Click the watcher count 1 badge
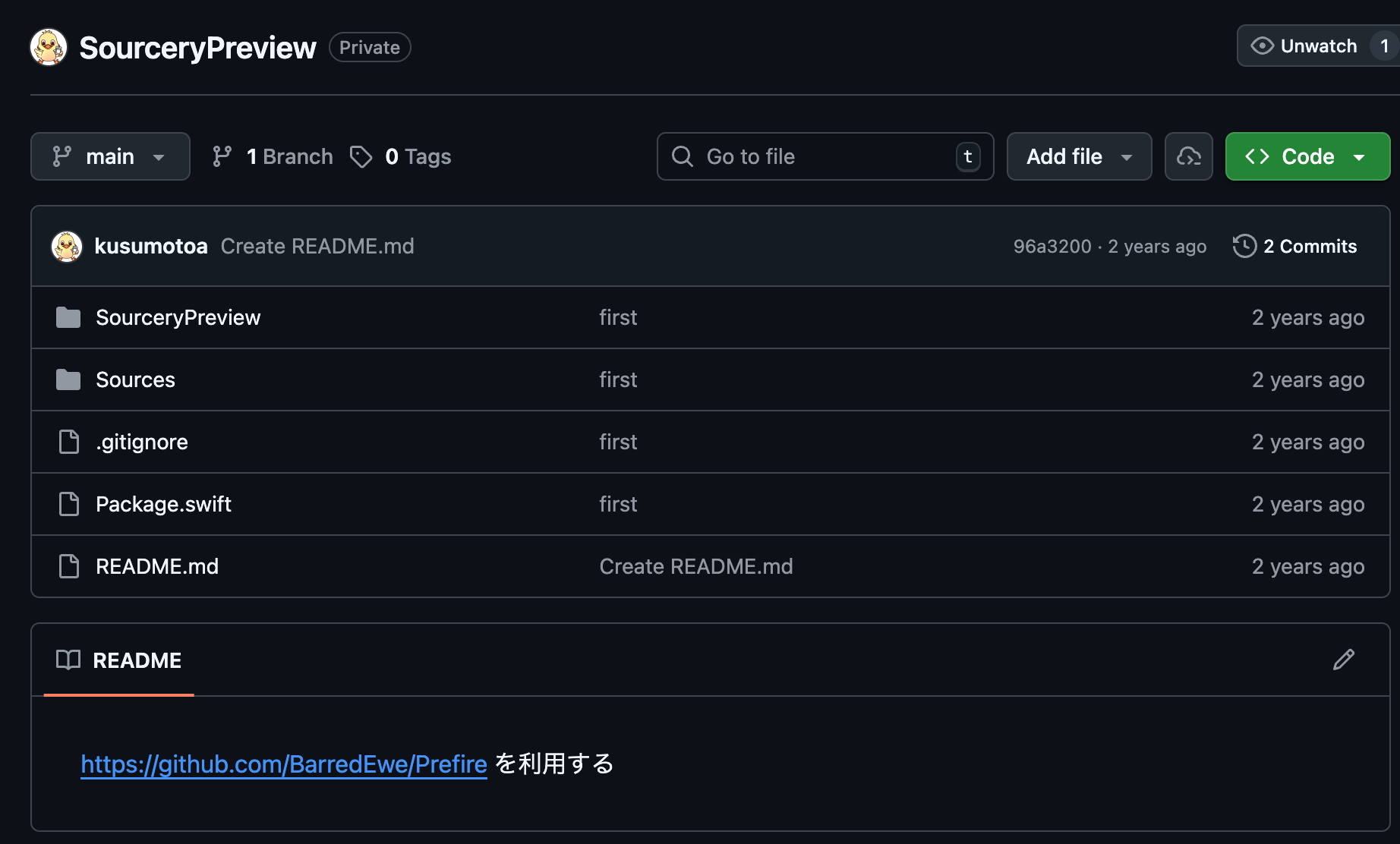This screenshot has height=844, width=1400. tap(1384, 46)
